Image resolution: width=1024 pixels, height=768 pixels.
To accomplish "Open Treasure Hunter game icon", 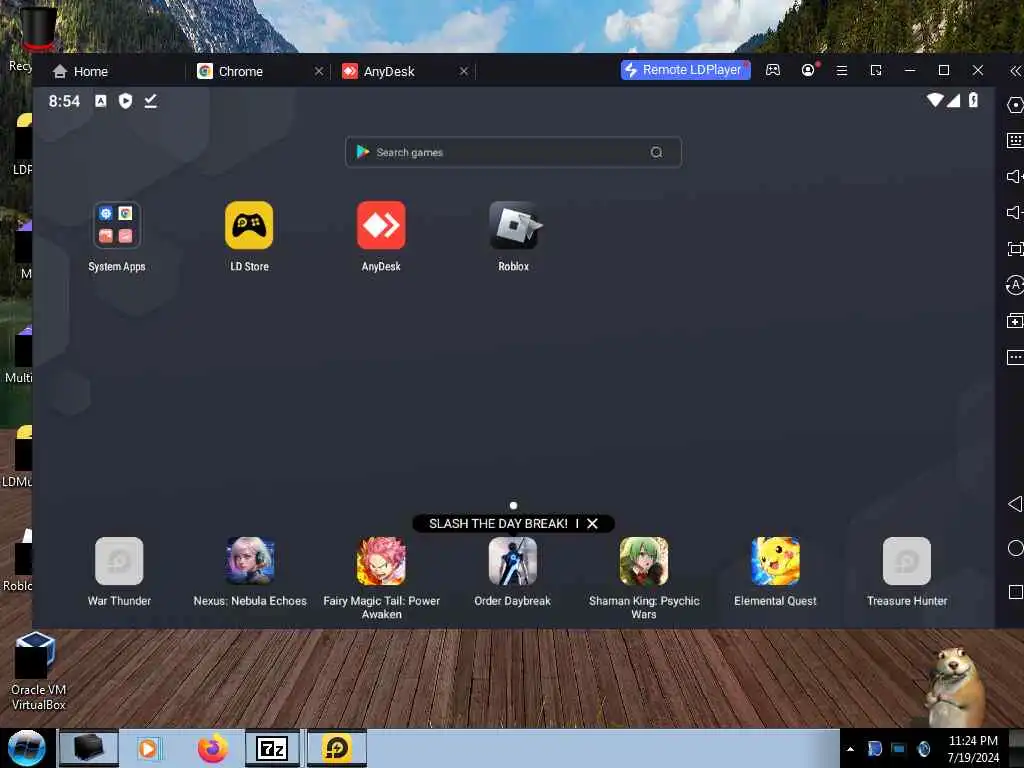I will click(x=906, y=561).
